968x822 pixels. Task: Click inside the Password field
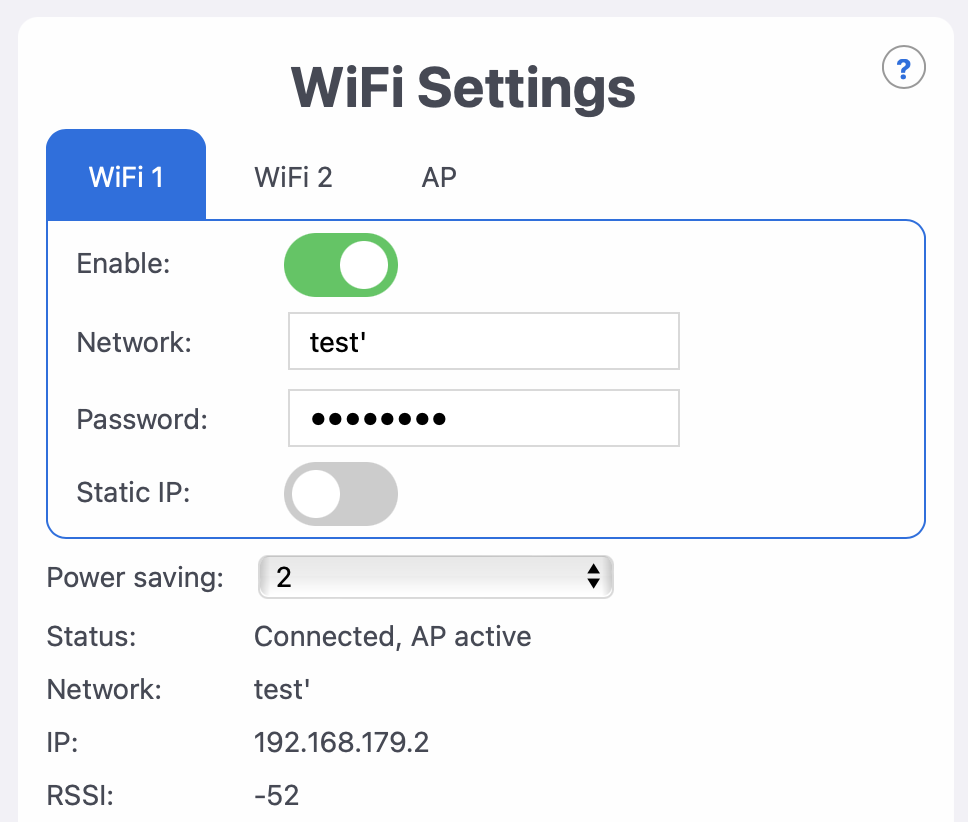pyautogui.click(x=483, y=418)
